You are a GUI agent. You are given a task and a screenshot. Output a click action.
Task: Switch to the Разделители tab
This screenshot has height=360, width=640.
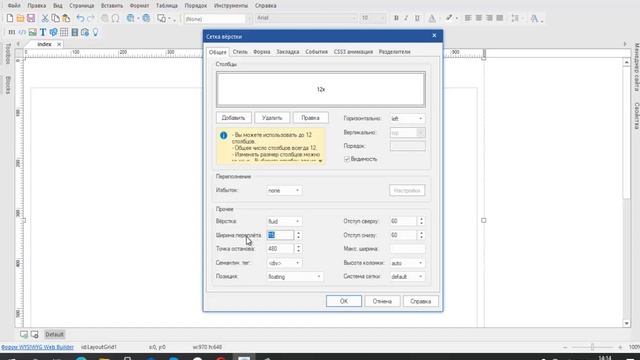coord(395,52)
